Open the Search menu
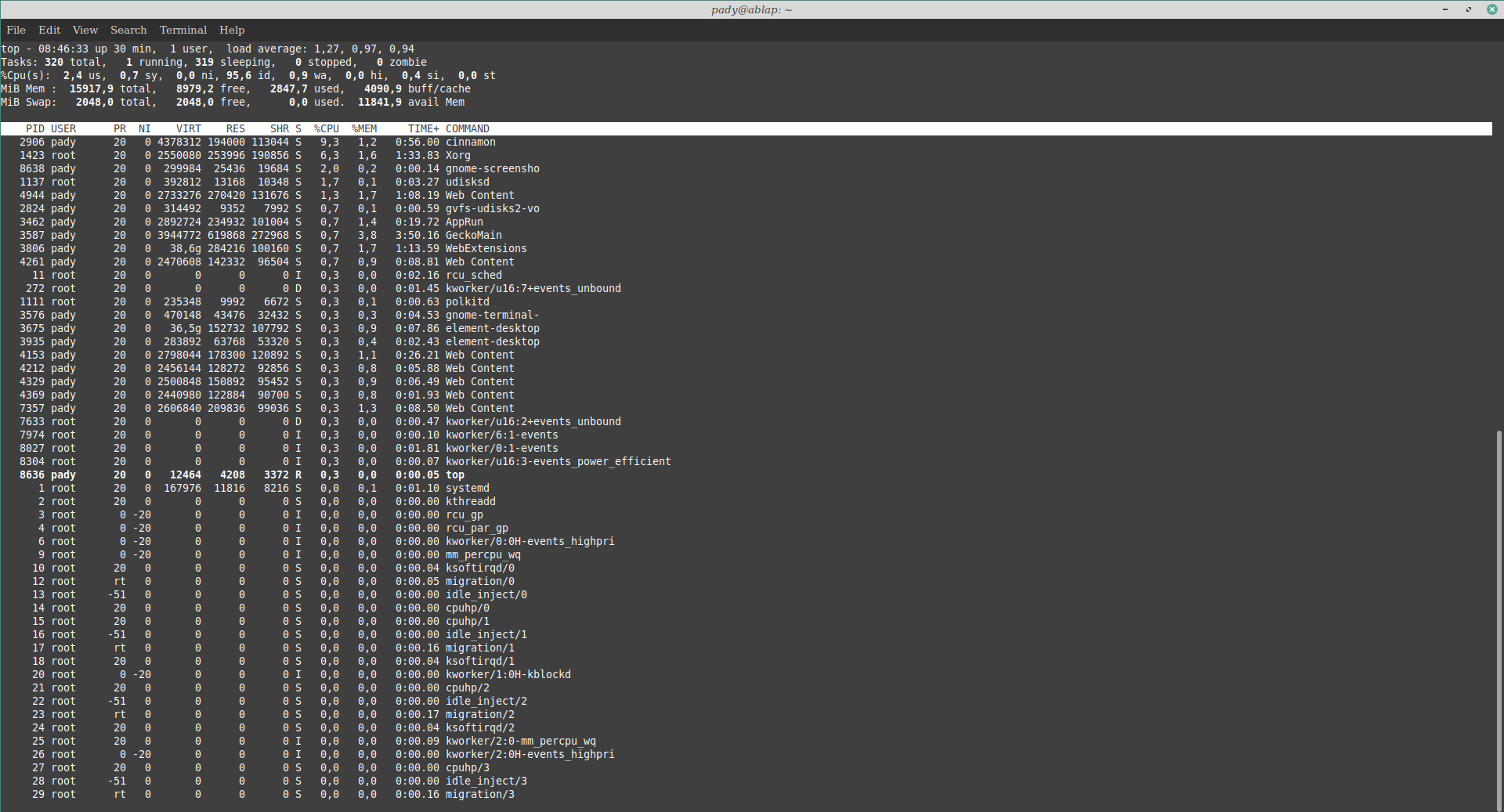 [x=128, y=30]
